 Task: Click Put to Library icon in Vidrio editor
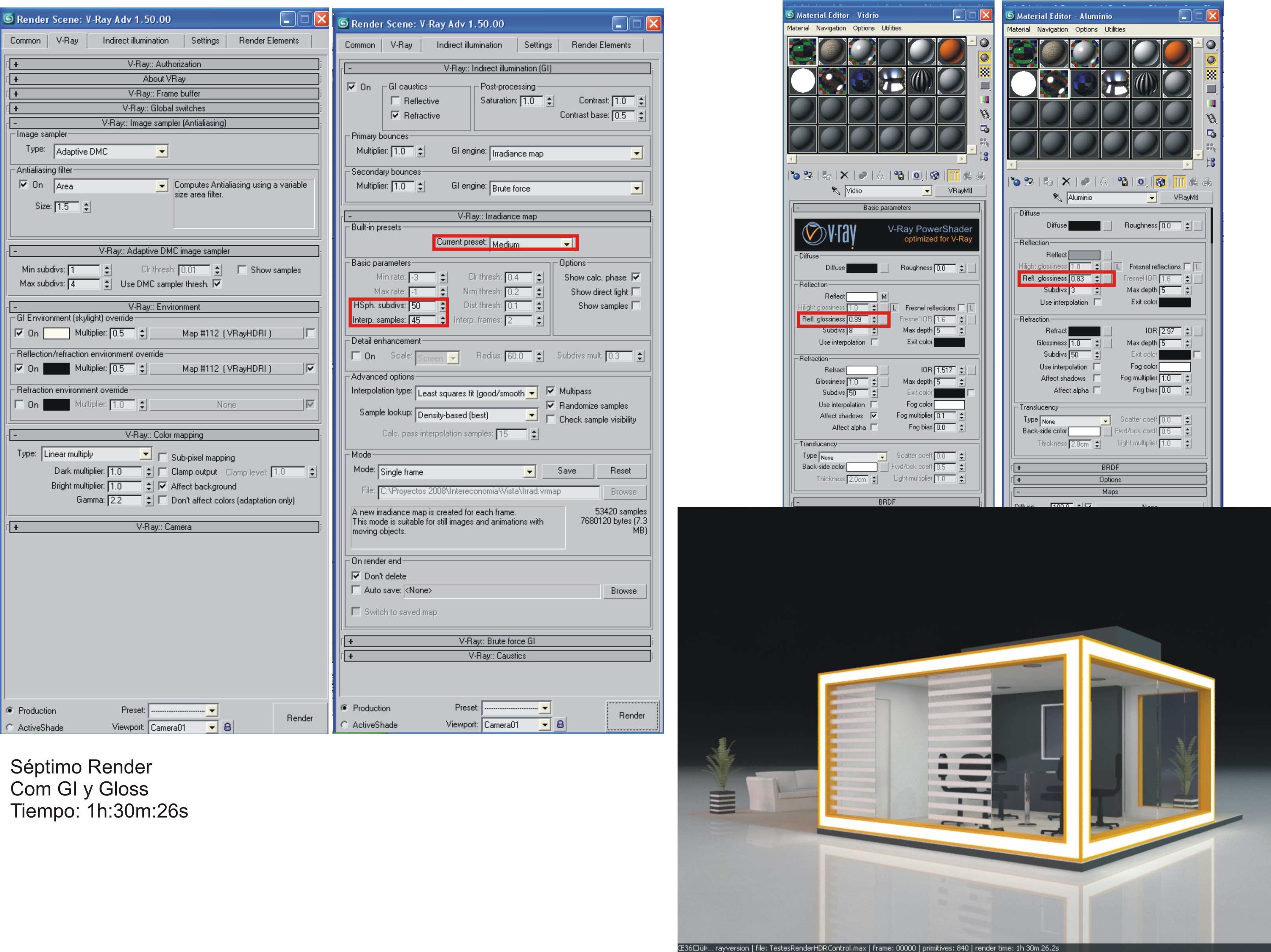(x=899, y=176)
